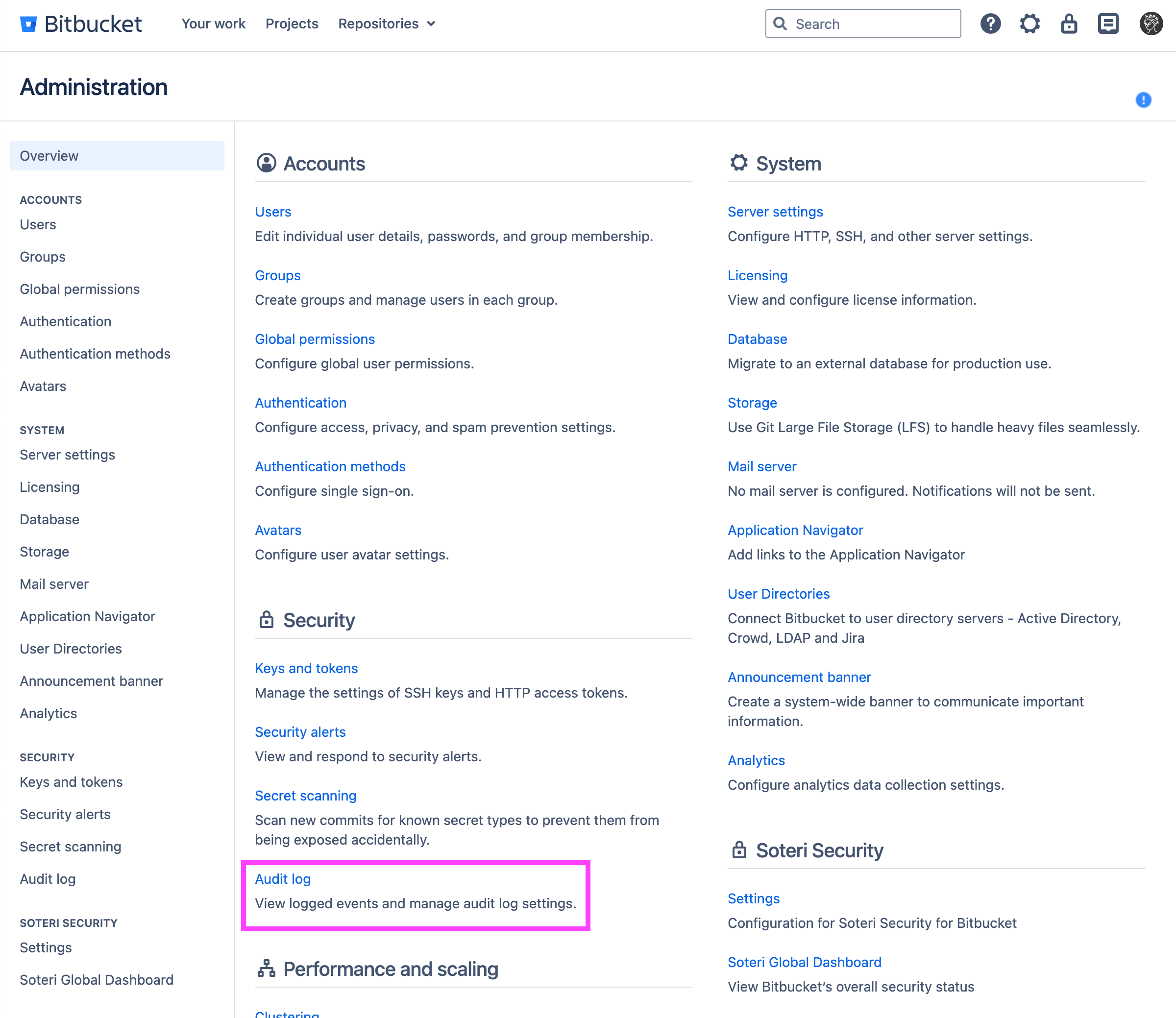Open the Soteri Global Dashboard link
The width and height of the screenshot is (1176, 1018).
point(805,962)
